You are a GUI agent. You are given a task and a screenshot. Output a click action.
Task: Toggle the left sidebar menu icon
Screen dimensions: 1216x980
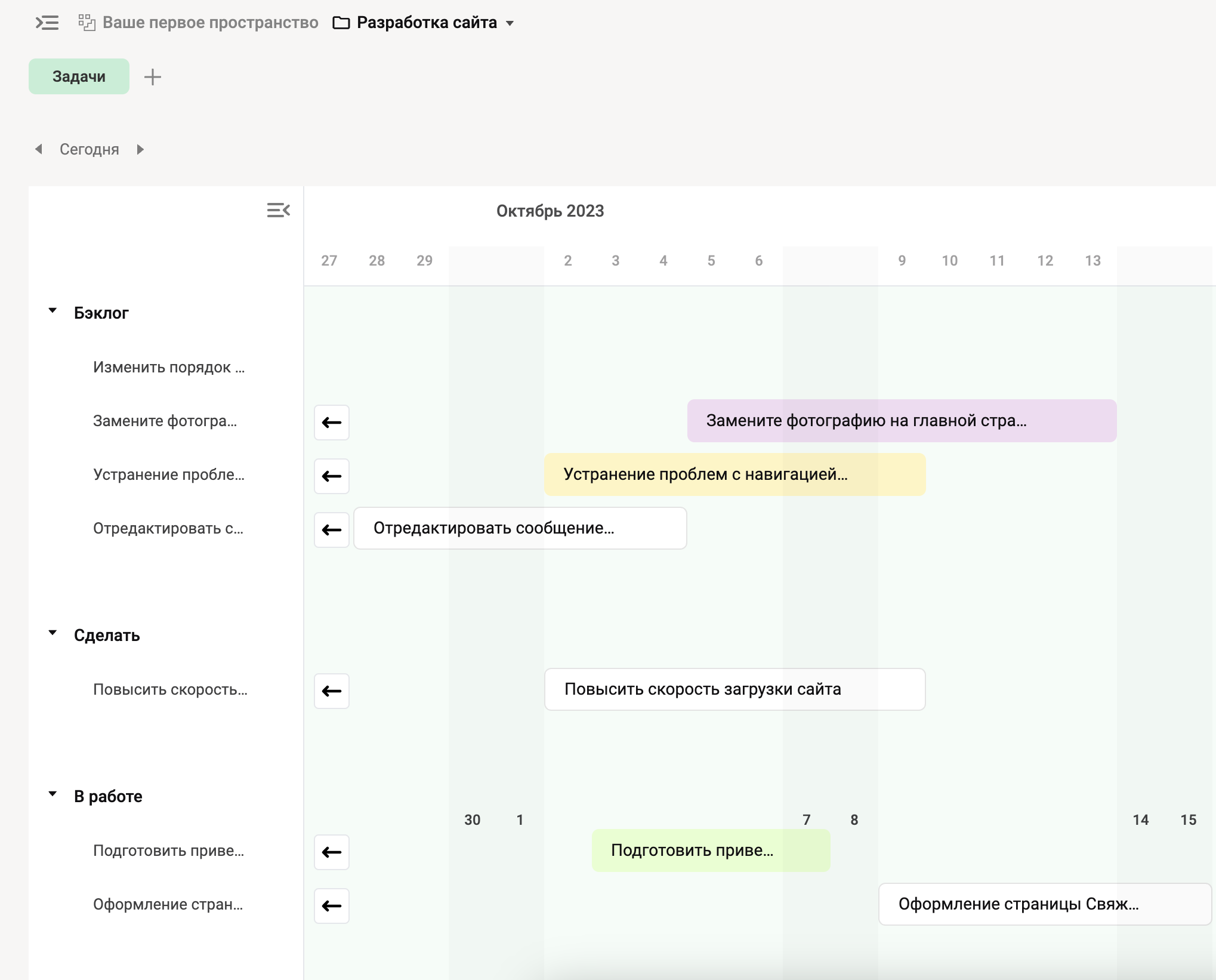point(47,23)
